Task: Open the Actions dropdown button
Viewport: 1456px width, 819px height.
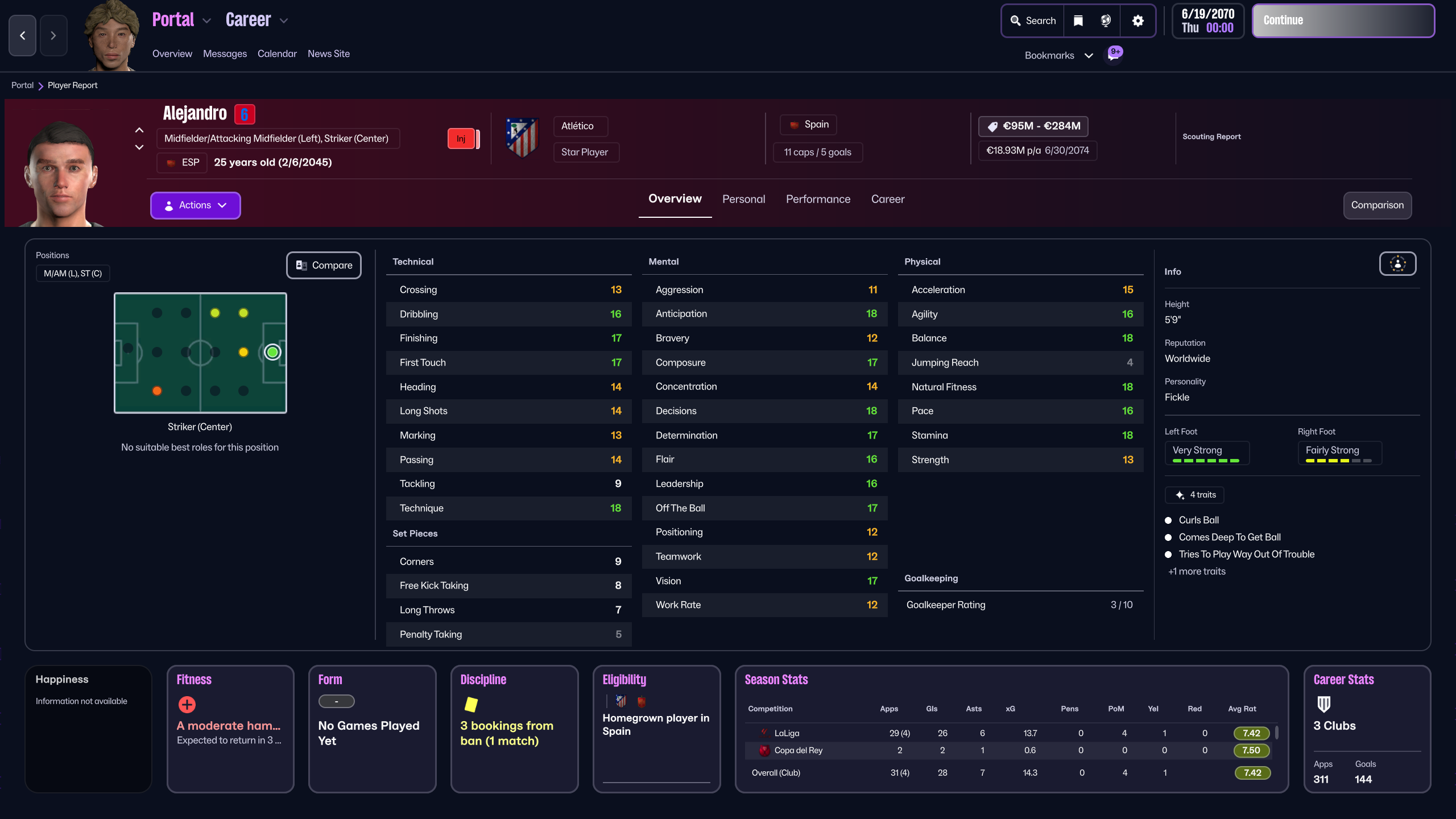Action: (195, 205)
